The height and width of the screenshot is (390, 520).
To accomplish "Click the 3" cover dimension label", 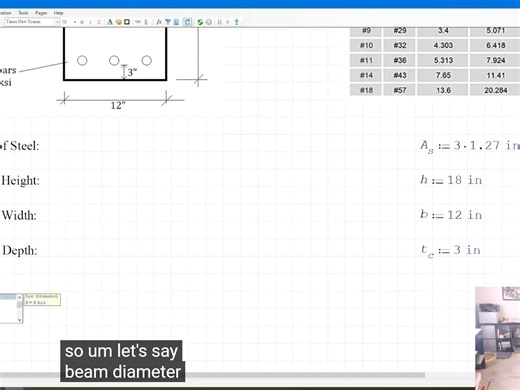I will [132, 72].
